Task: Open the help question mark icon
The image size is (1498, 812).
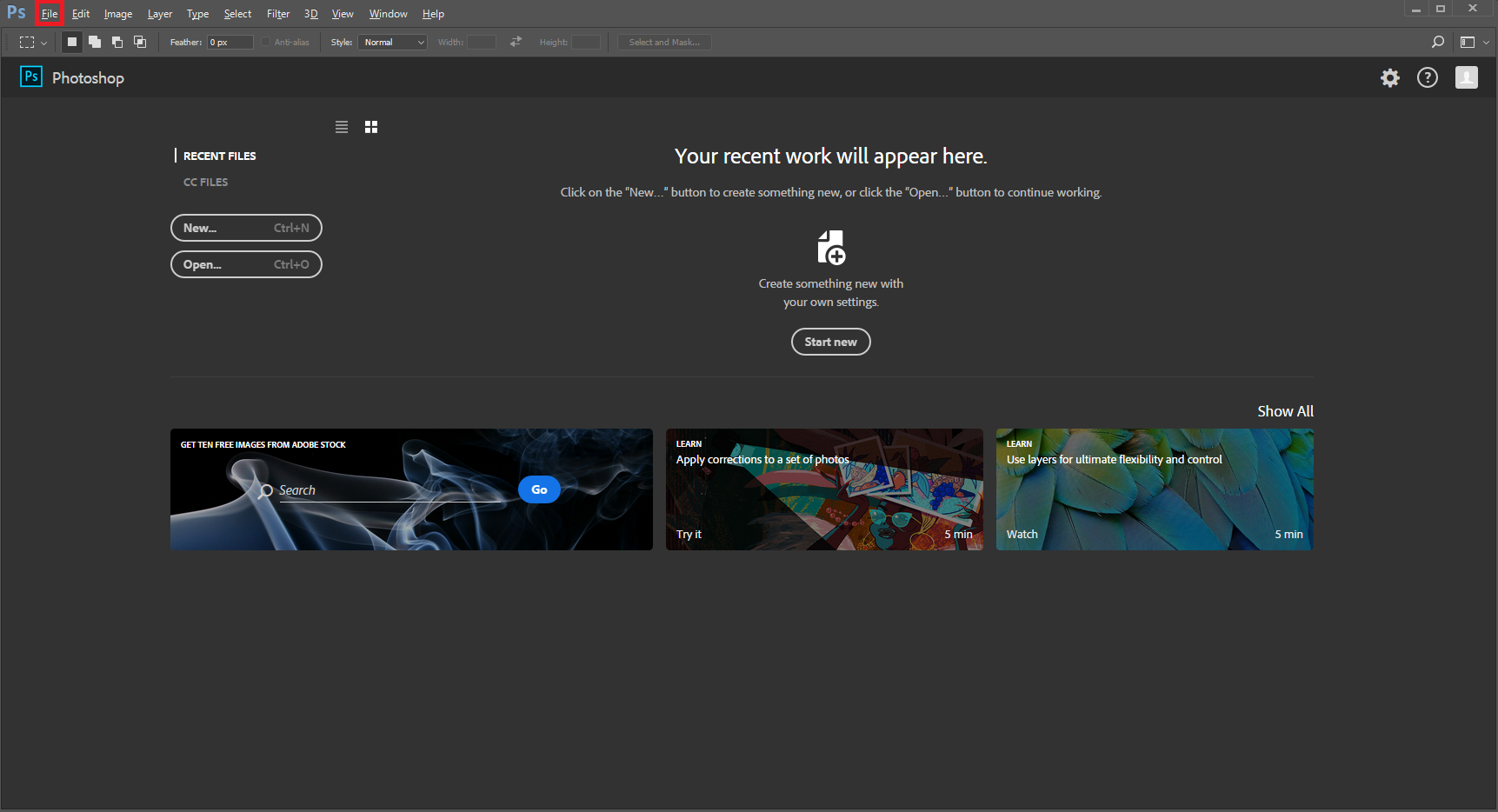Action: pos(1428,78)
